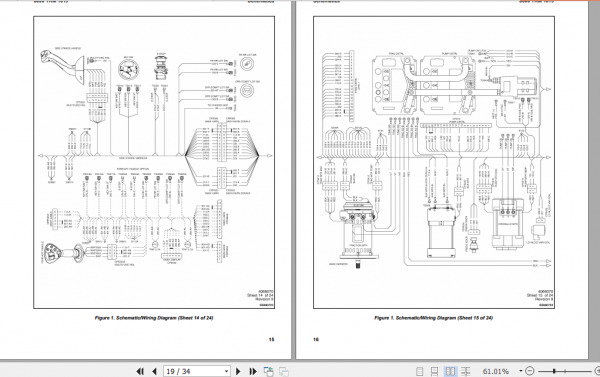Click the previous view icon
Viewport: 600px width, 377px height.
(x=269, y=371)
